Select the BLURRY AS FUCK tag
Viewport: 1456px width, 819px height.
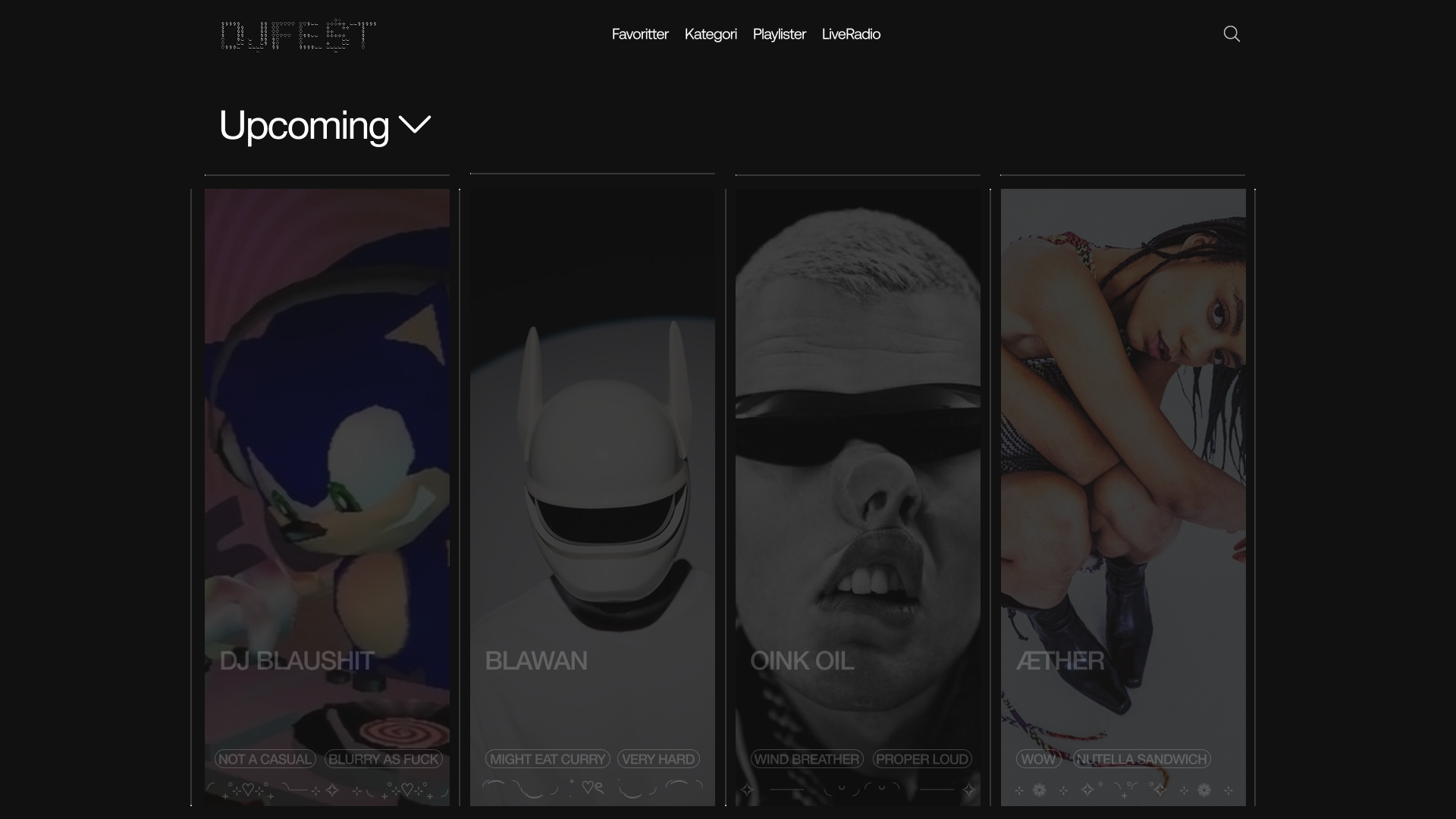pyautogui.click(x=384, y=759)
